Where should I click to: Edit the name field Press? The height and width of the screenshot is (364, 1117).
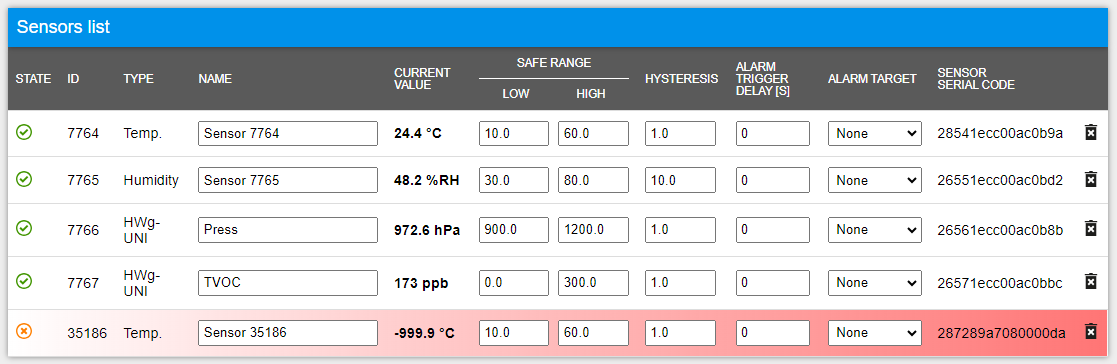[x=288, y=230]
